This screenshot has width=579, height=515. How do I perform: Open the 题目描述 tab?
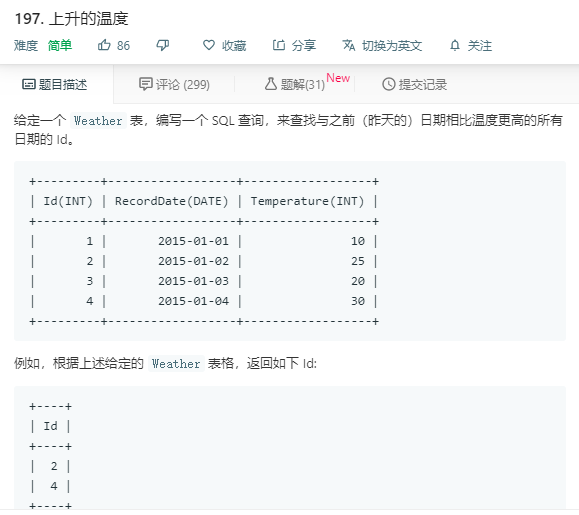(x=55, y=85)
